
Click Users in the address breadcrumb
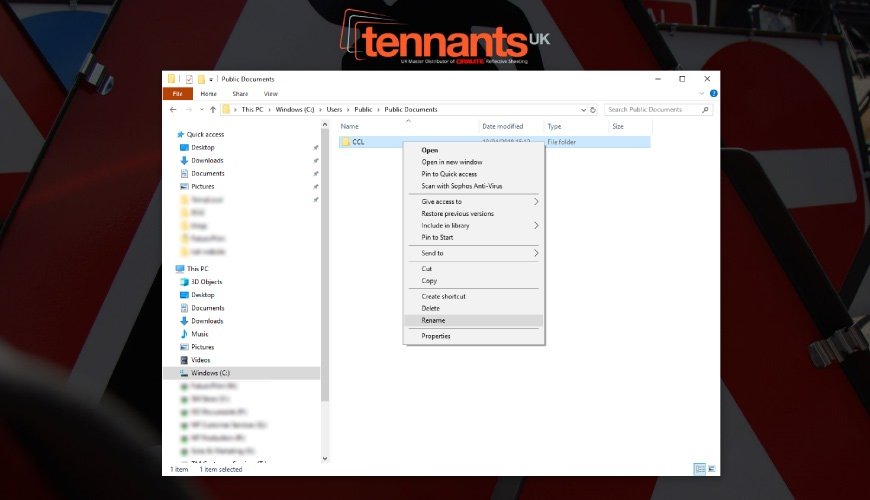335,110
